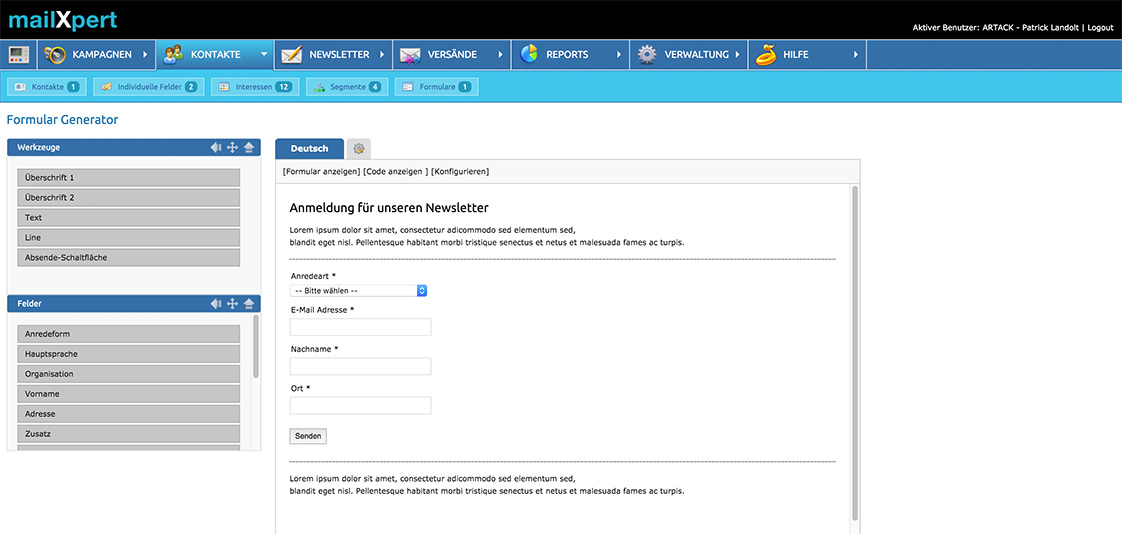The width and height of the screenshot is (1122, 534).
Task: Click the Felder list scrollbar
Action: 256,345
